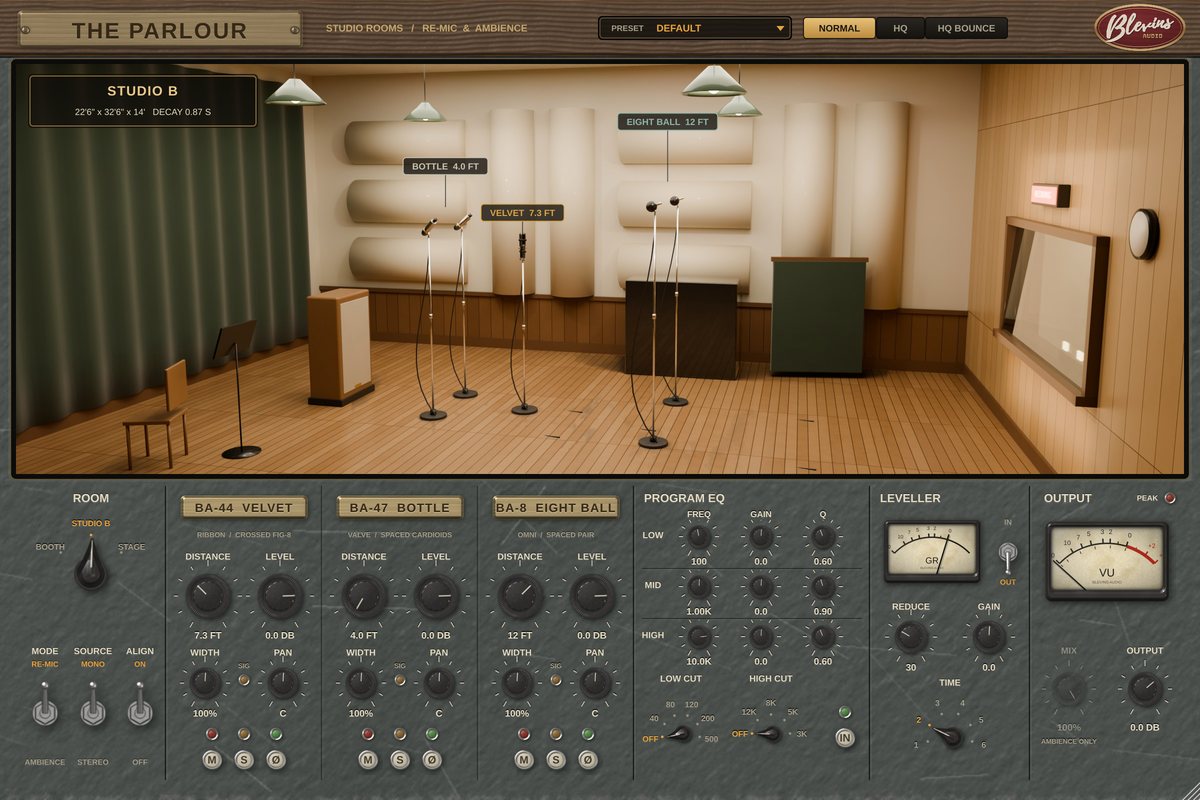Click the Bottle Distance knob

364,596
